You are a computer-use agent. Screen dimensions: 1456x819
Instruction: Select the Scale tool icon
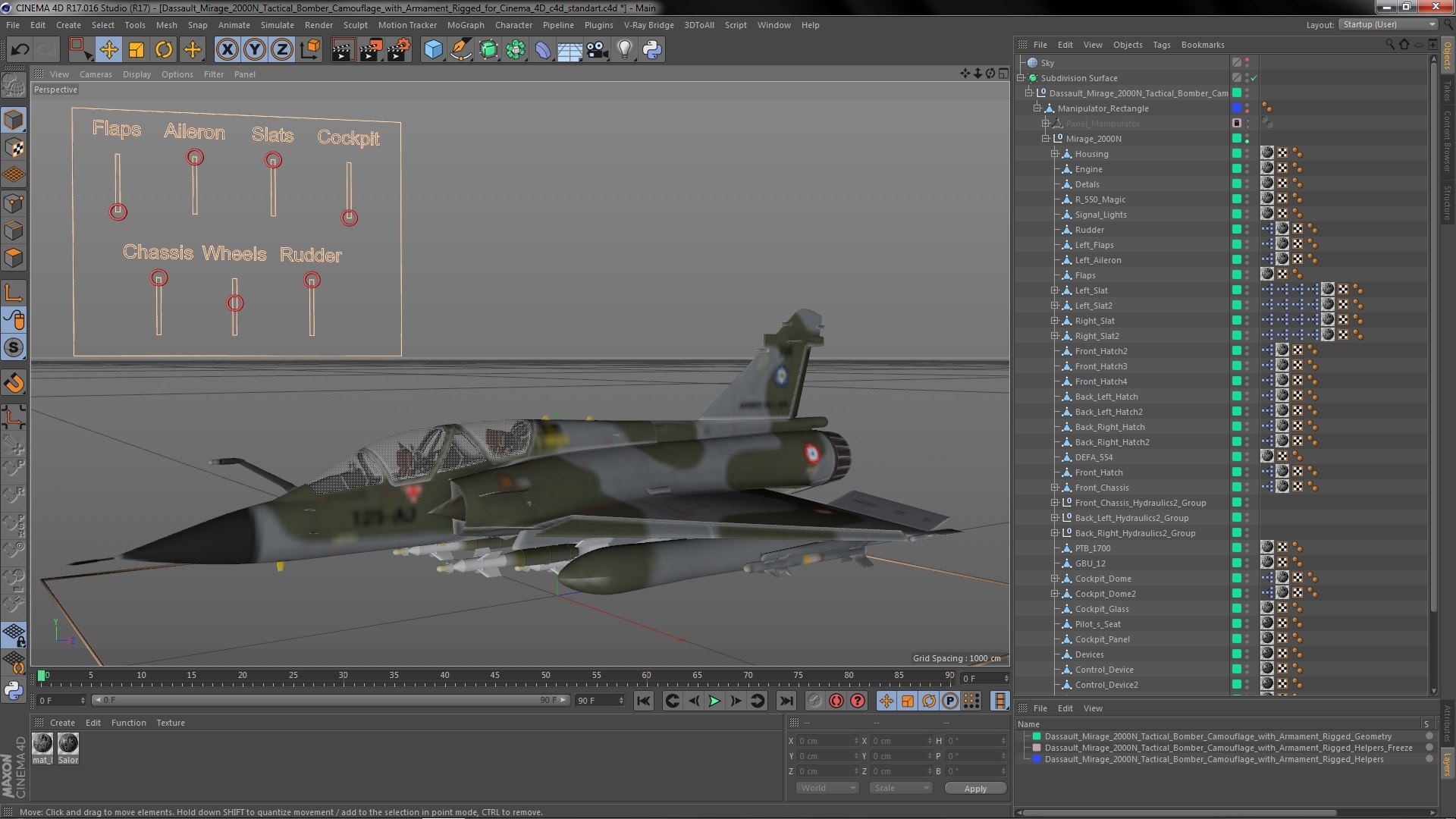click(x=136, y=50)
